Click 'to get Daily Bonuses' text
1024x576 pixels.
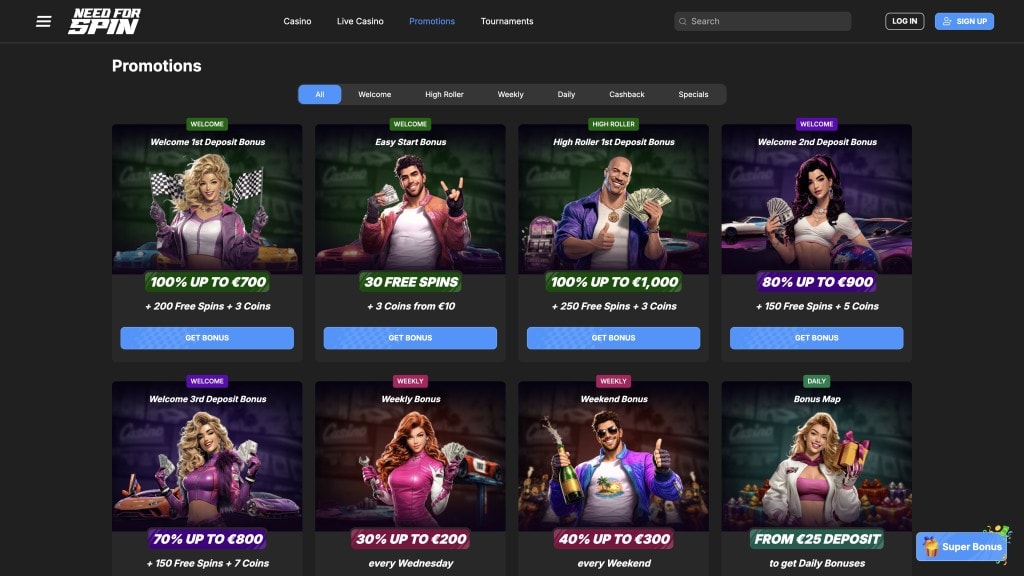[817, 563]
